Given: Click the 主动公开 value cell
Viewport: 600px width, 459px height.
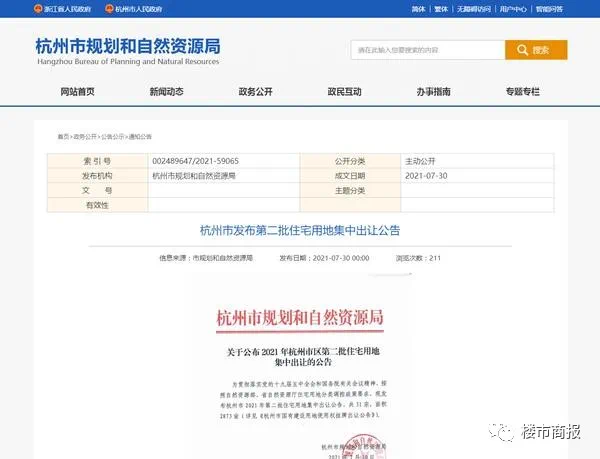Looking at the screenshot, I should click(477, 161).
